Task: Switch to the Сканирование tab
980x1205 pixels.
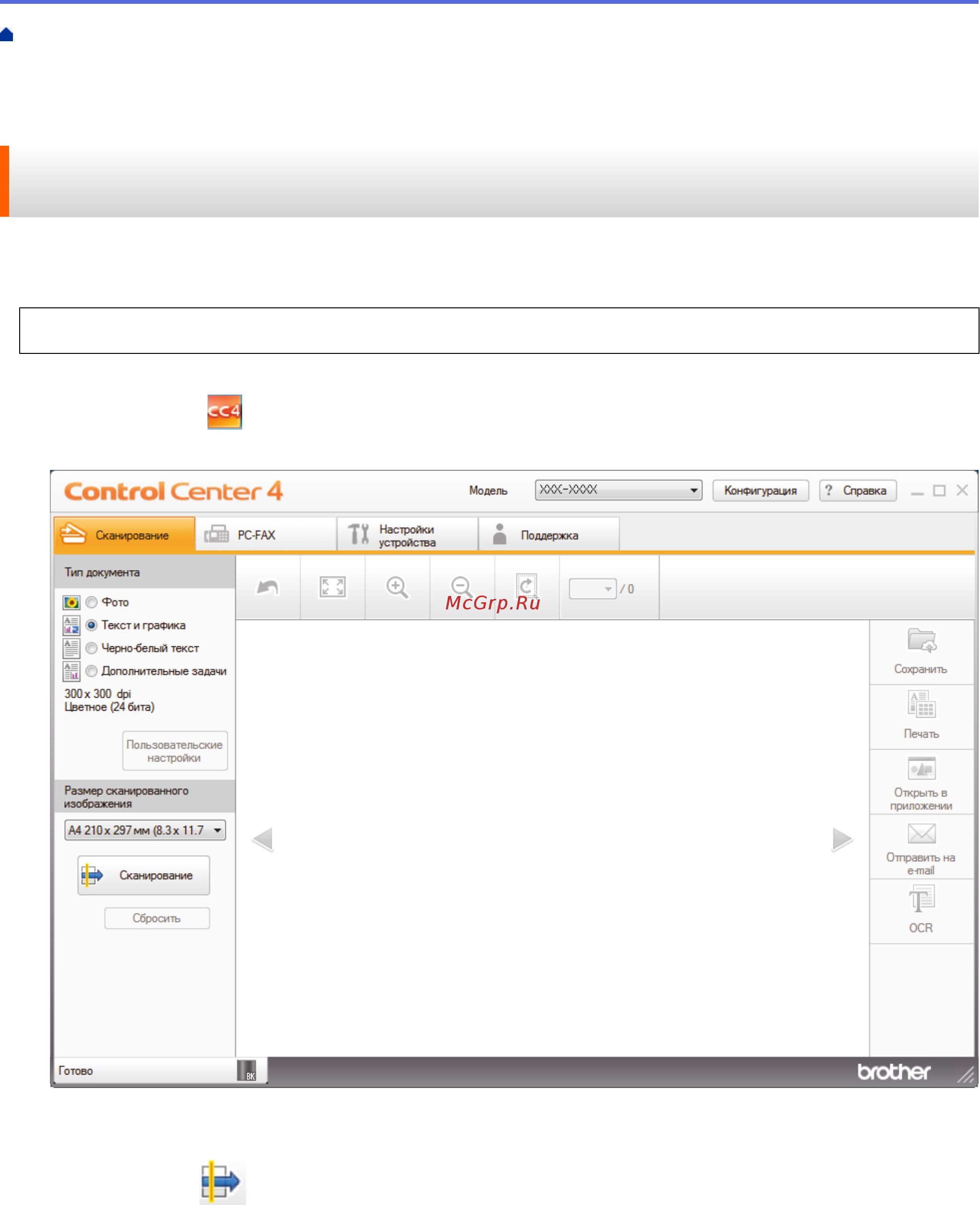Action: 124,534
